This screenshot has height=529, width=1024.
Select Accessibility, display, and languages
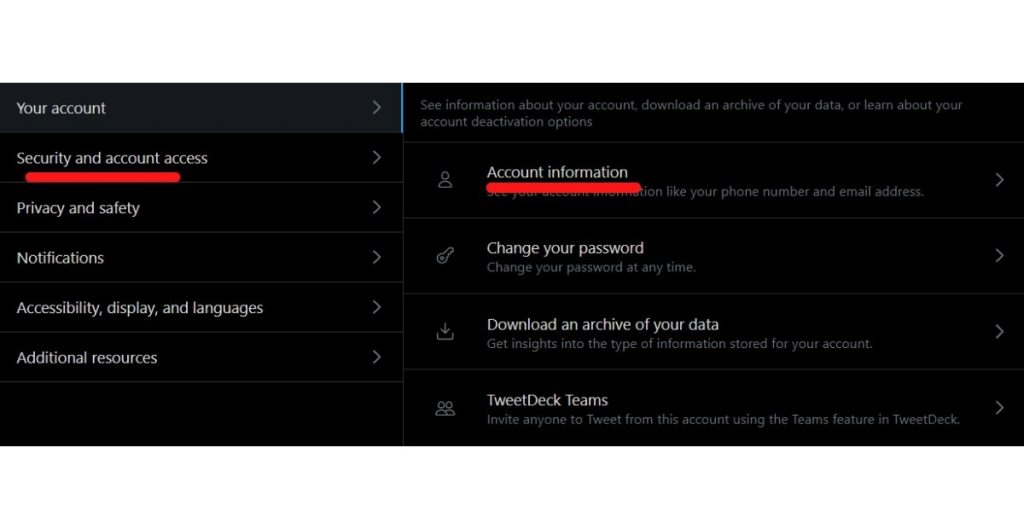pyautogui.click(x=140, y=308)
